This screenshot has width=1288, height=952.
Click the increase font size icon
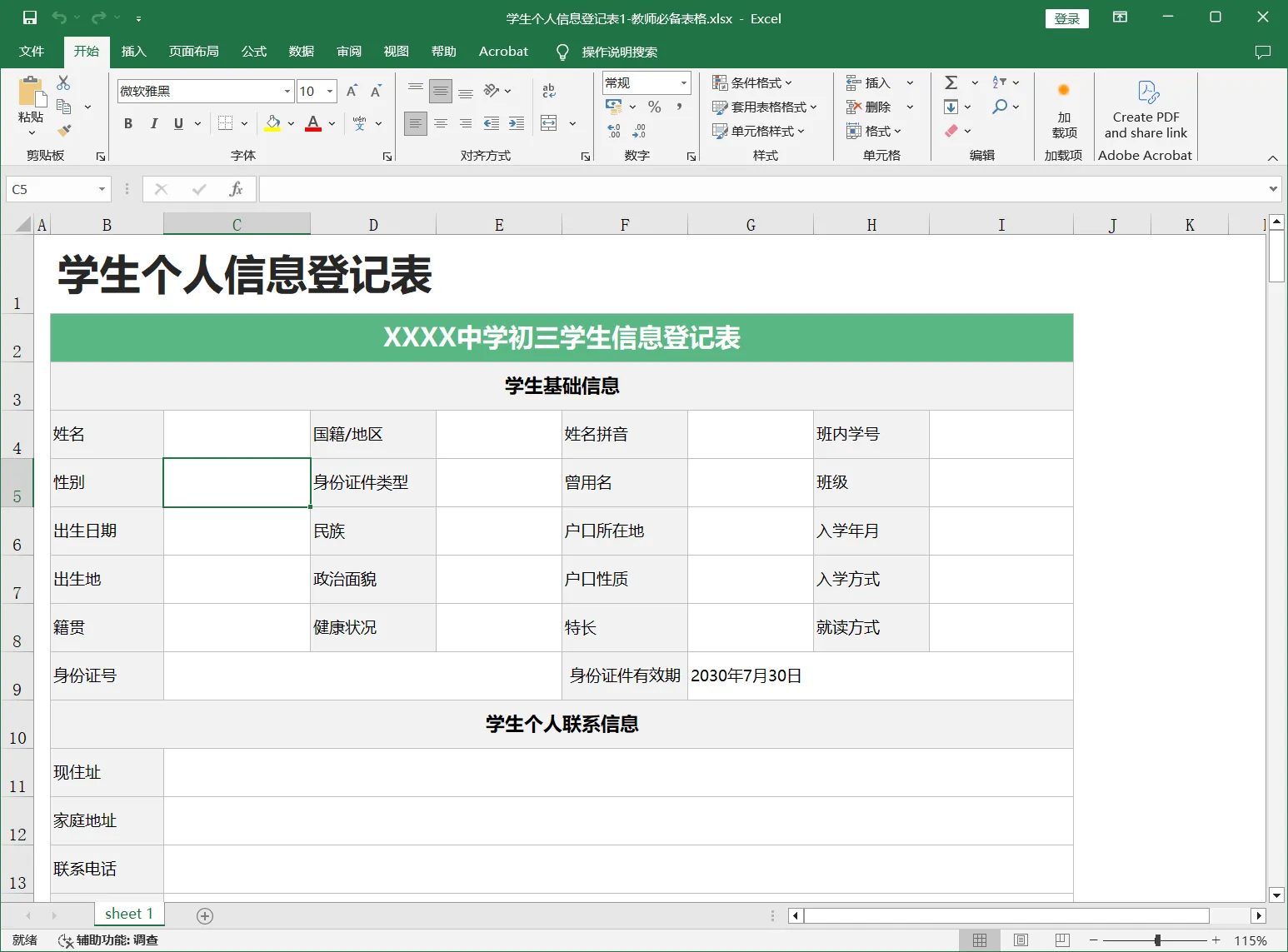[352, 91]
